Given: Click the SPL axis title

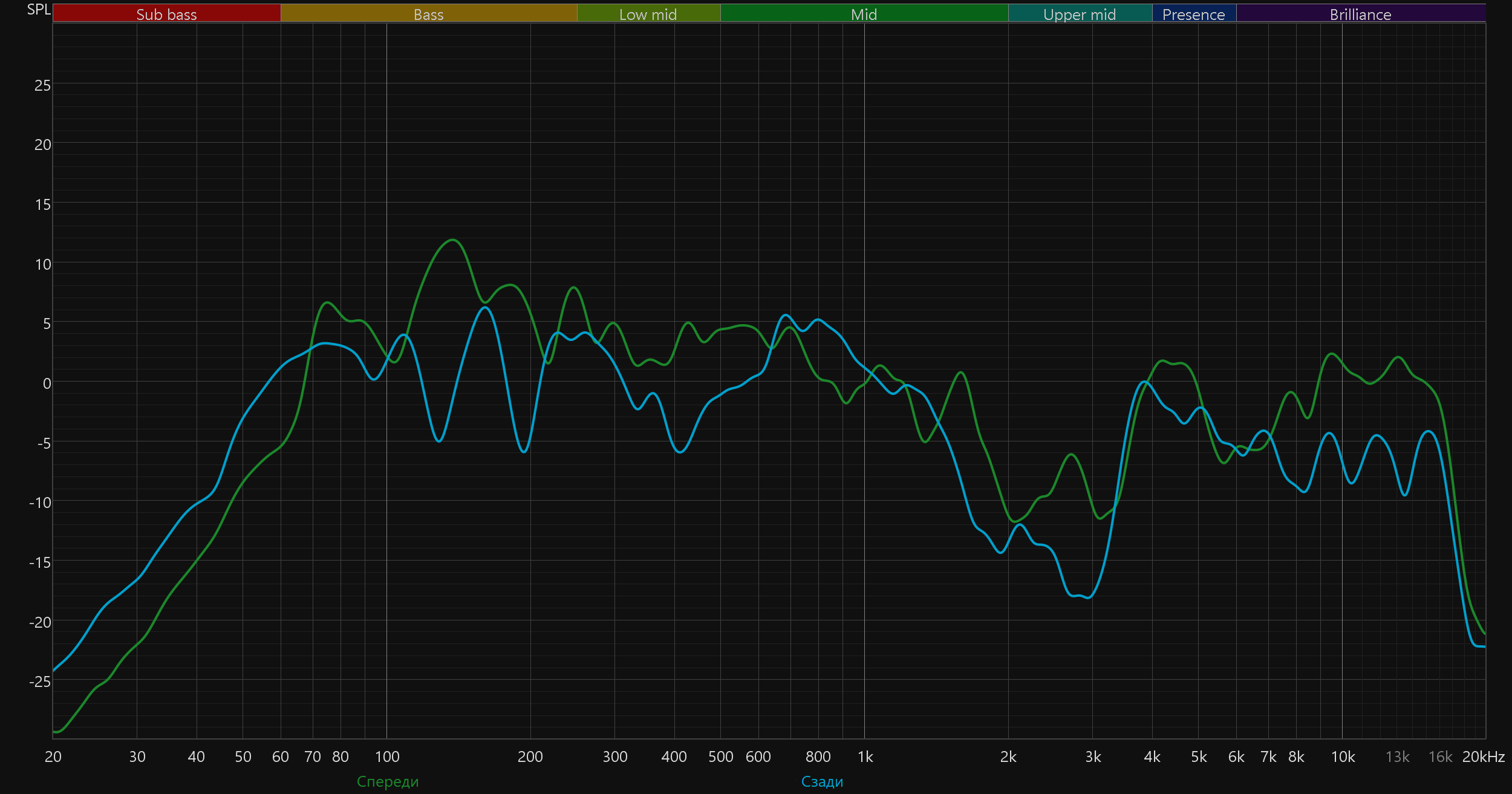Looking at the screenshot, I should click(39, 10).
